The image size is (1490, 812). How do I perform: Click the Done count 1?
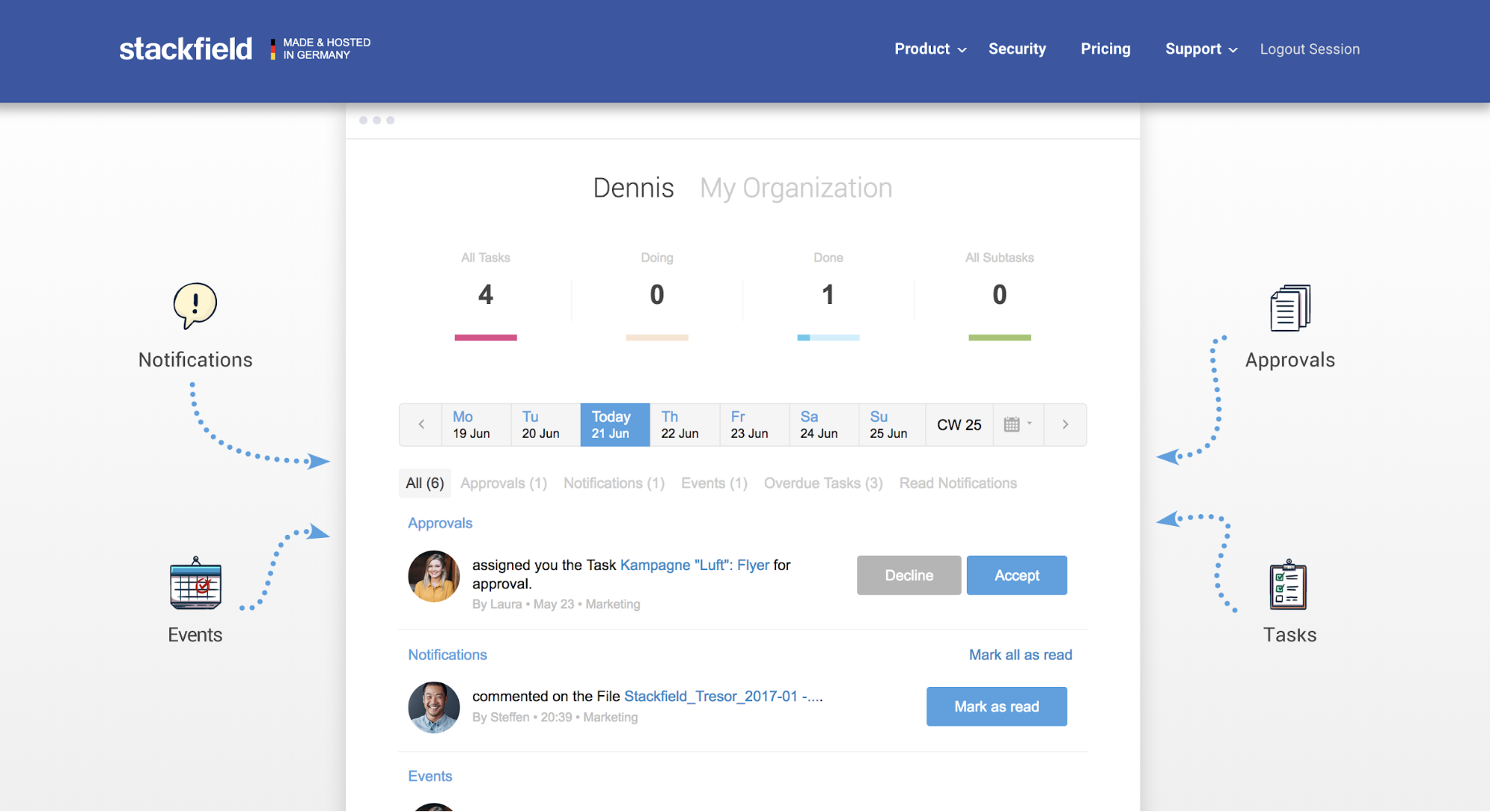click(x=828, y=295)
